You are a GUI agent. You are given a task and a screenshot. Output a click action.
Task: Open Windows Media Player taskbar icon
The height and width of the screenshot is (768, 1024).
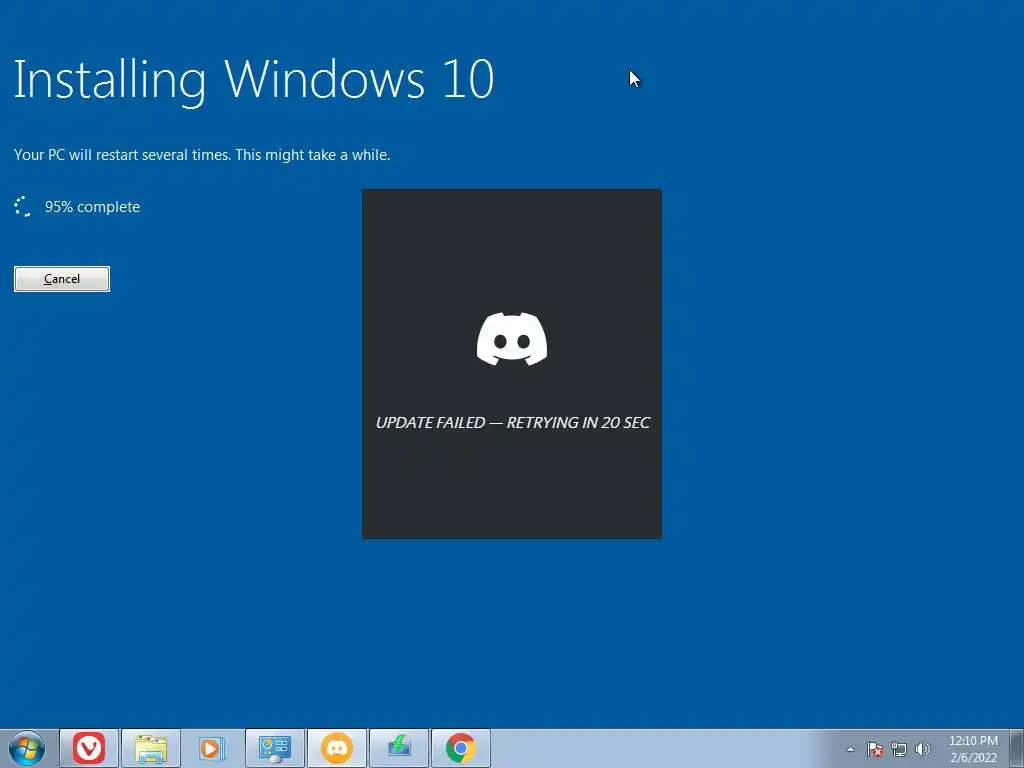[212, 748]
